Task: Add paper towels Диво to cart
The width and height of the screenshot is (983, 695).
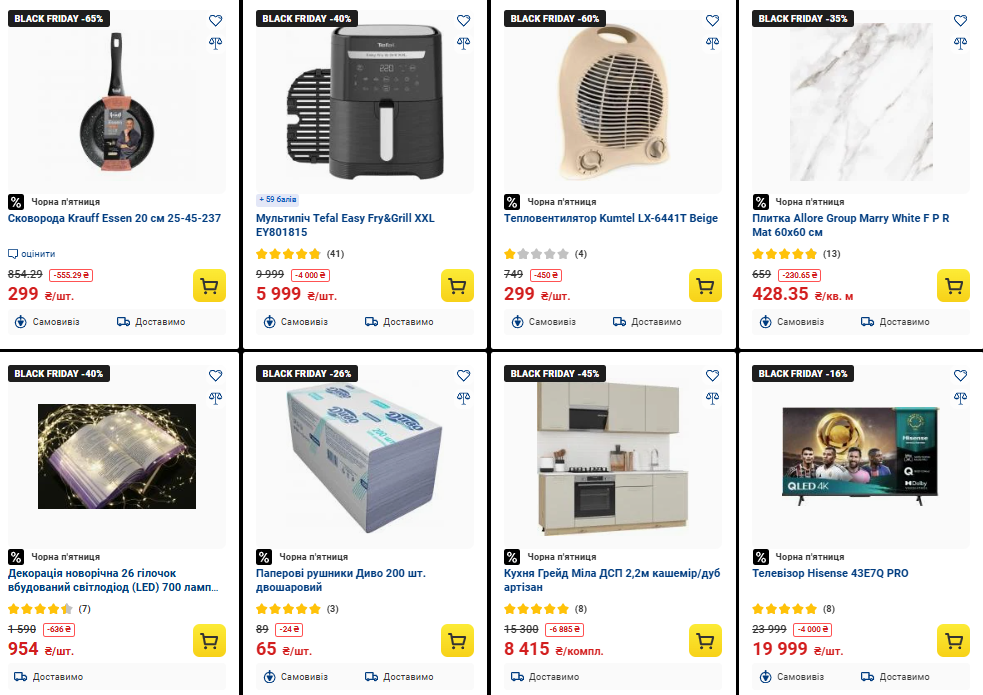Action: 457,641
